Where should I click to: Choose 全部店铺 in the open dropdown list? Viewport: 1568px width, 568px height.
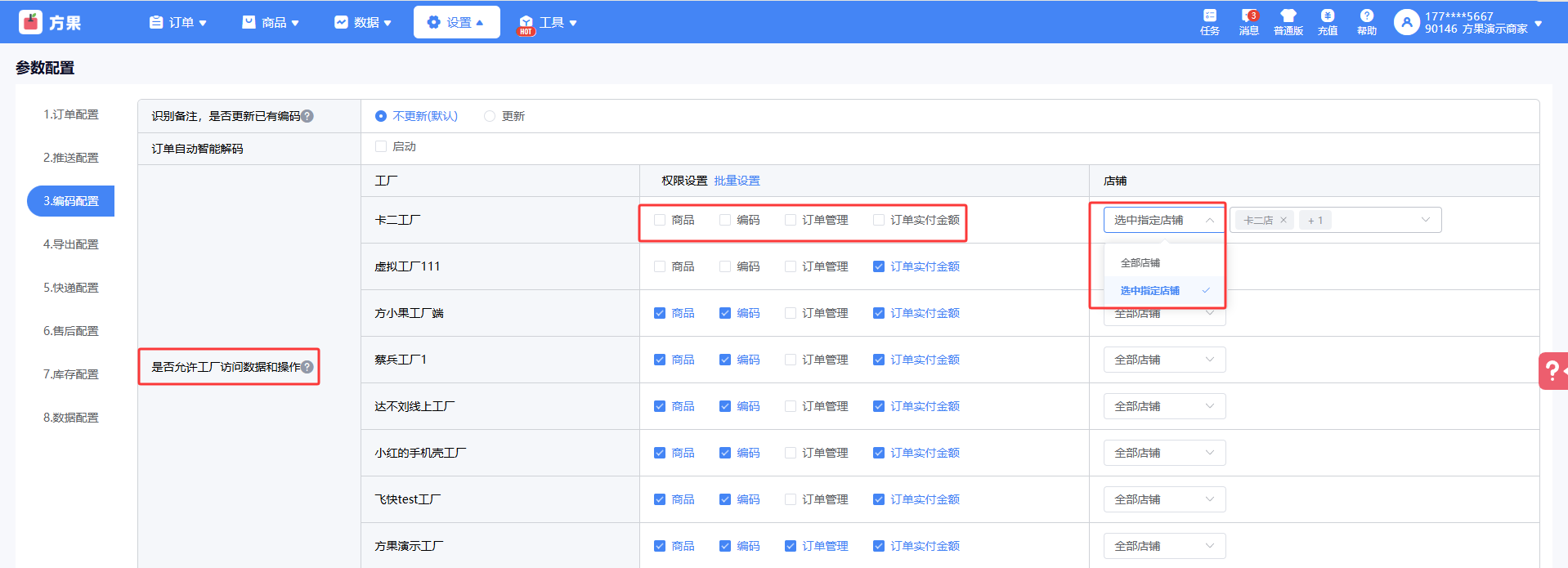(x=1140, y=263)
